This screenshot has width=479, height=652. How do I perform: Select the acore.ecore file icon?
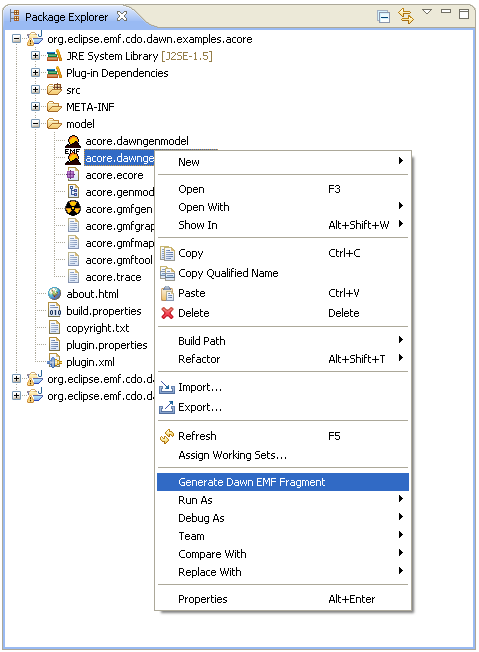click(73, 175)
